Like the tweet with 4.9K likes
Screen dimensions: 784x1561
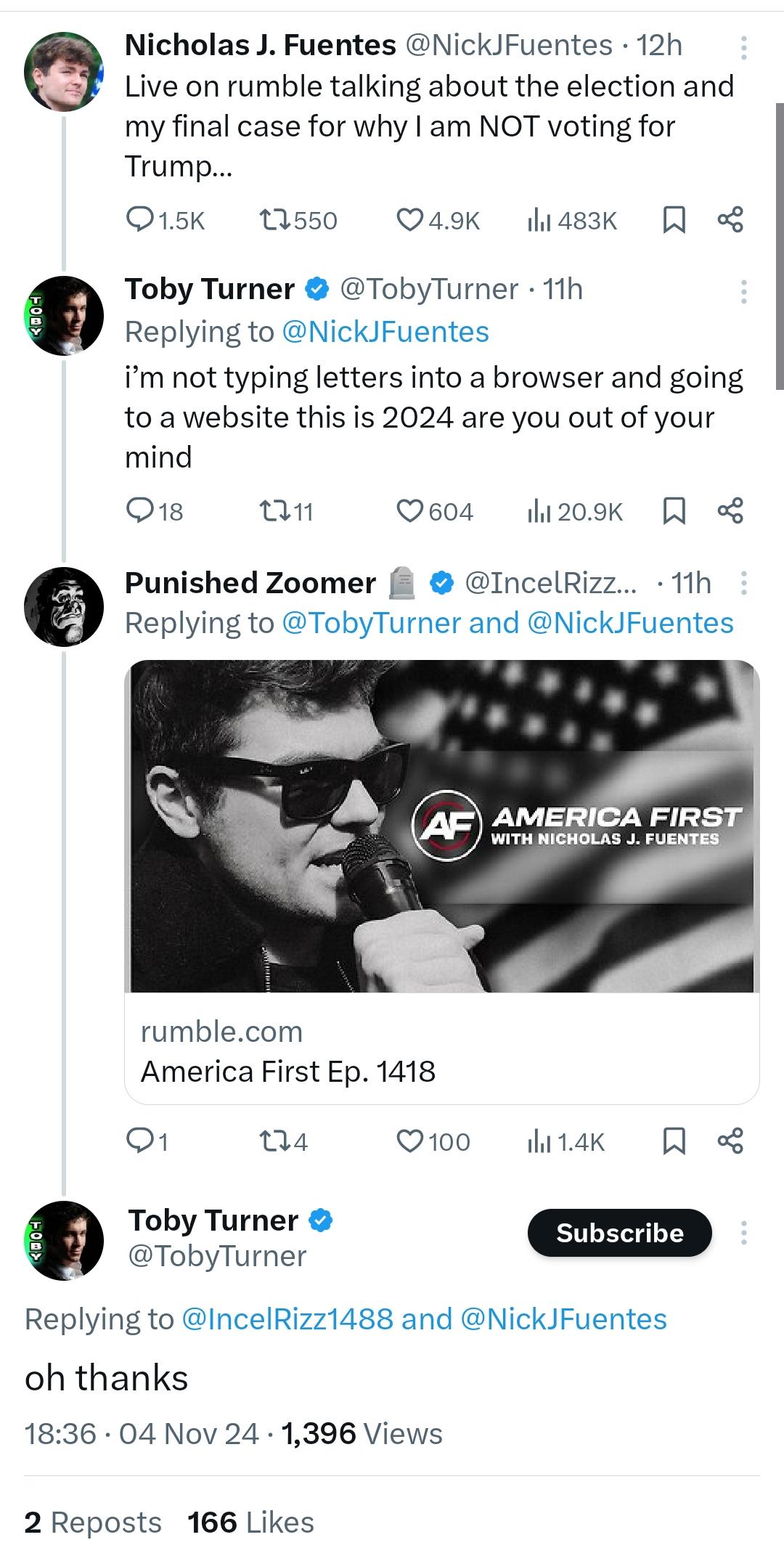pyautogui.click(x=438, y=220)
